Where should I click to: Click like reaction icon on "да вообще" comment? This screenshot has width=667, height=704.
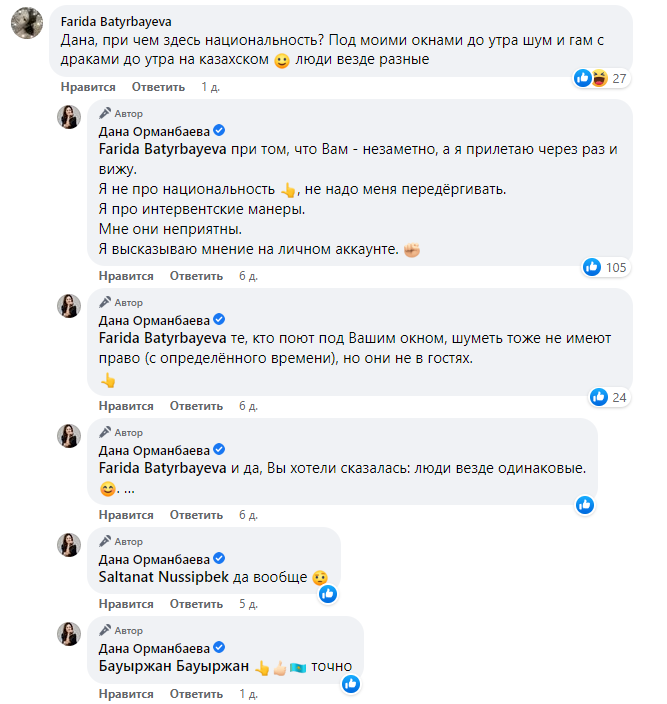[x=326, y=594]
